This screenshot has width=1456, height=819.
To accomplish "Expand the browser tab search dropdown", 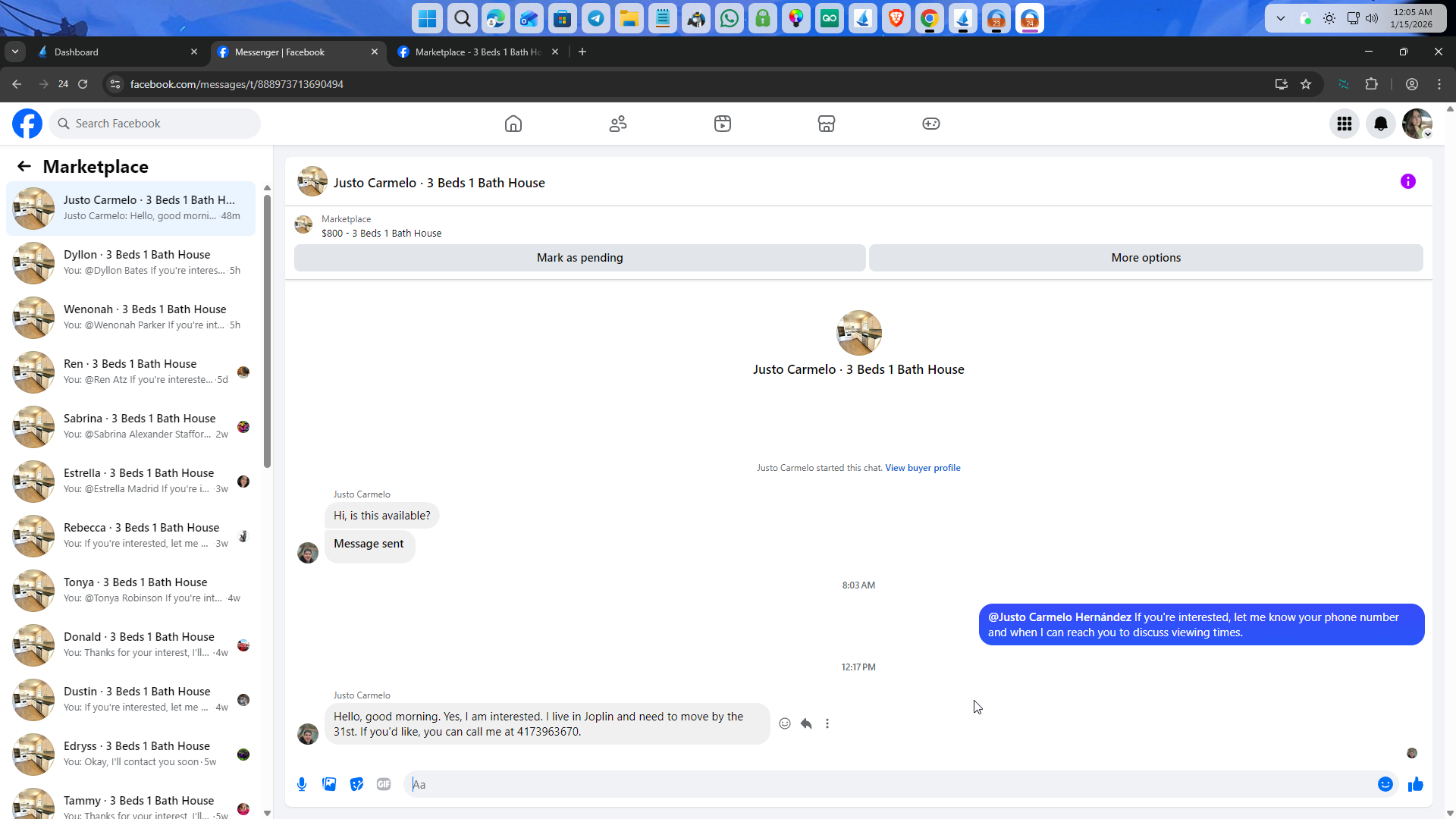I will tap(15, 52).
